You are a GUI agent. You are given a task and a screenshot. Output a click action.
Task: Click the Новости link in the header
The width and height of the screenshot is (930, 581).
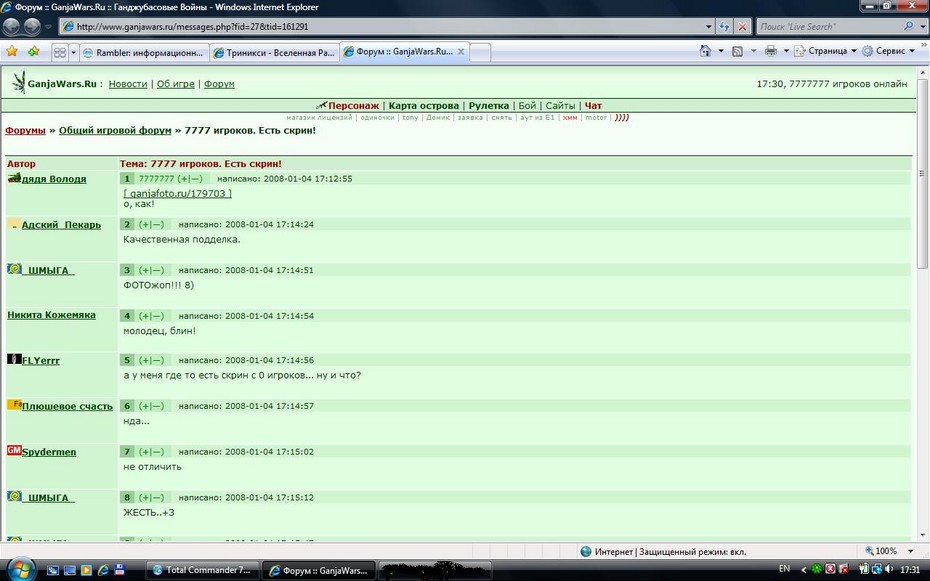pyautogui.click(x=128, y=84)
